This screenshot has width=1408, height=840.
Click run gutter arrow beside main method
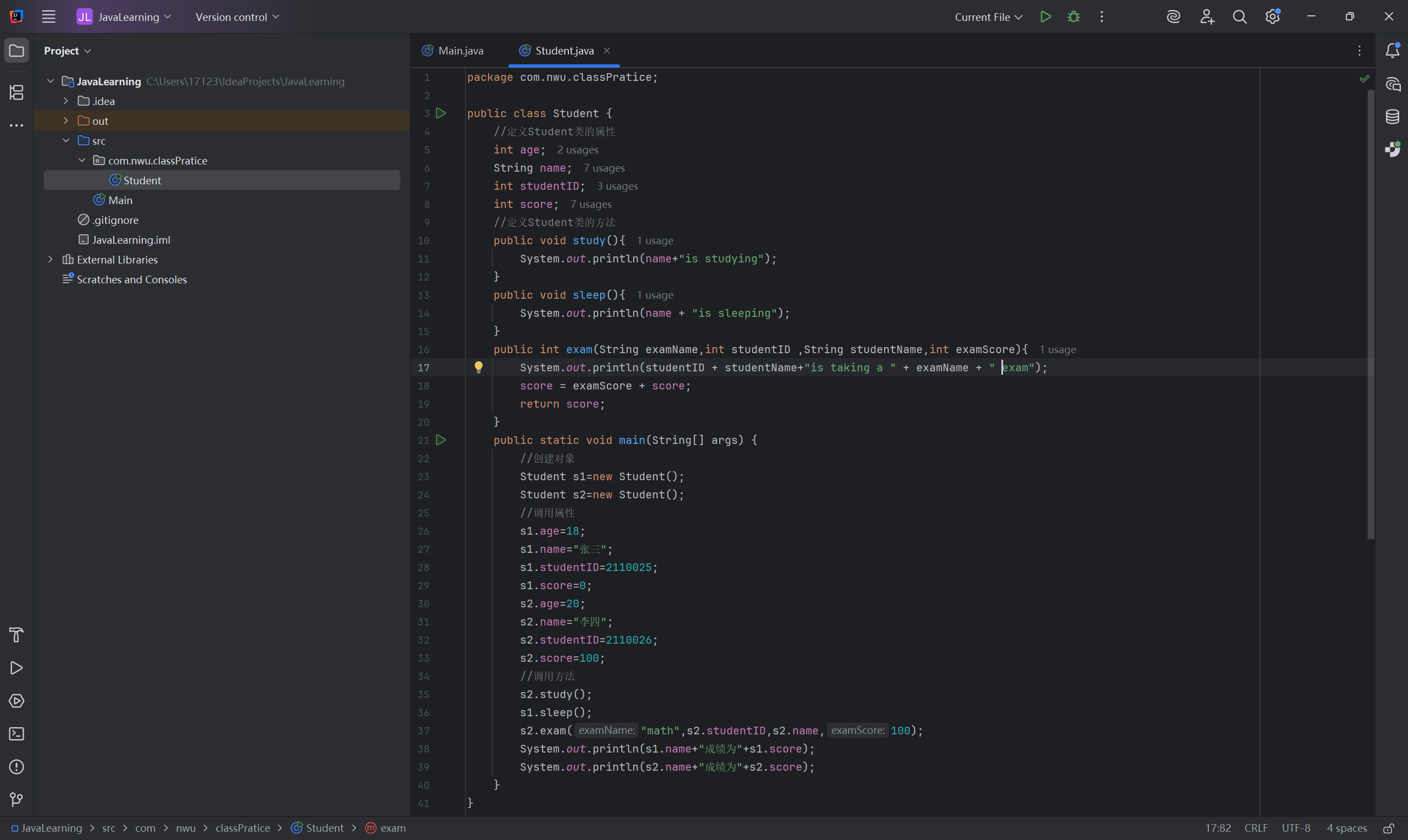tap(441, 440)
